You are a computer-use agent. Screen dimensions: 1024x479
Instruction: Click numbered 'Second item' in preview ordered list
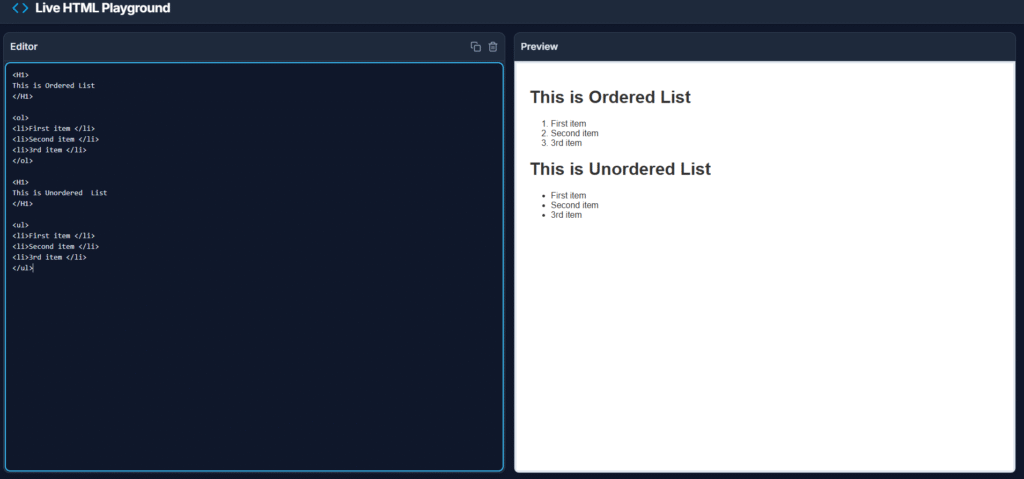click(x=574, y=133)
